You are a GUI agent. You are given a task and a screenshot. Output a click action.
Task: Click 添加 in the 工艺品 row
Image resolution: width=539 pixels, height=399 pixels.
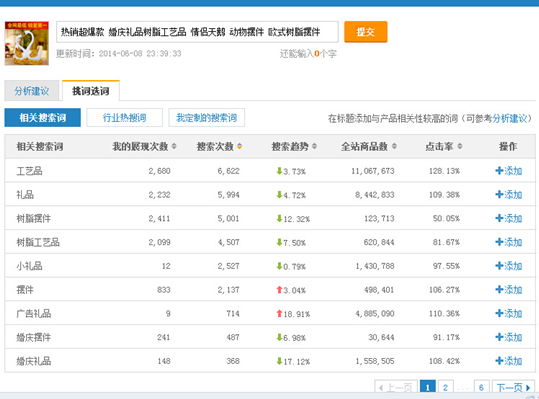508,171
